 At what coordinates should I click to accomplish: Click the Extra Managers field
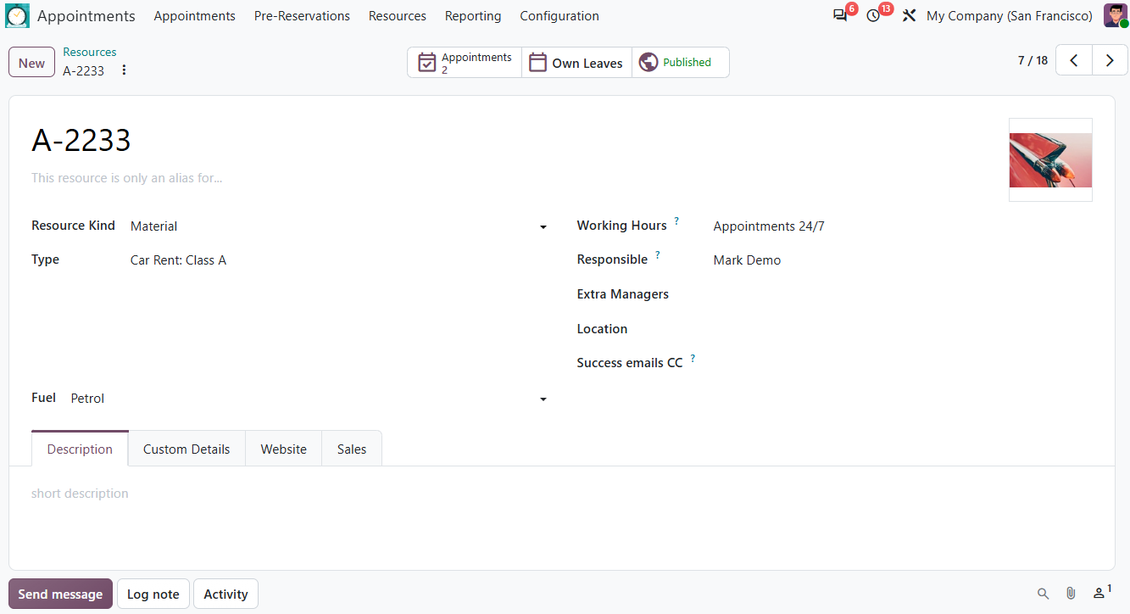click(902, 294)
